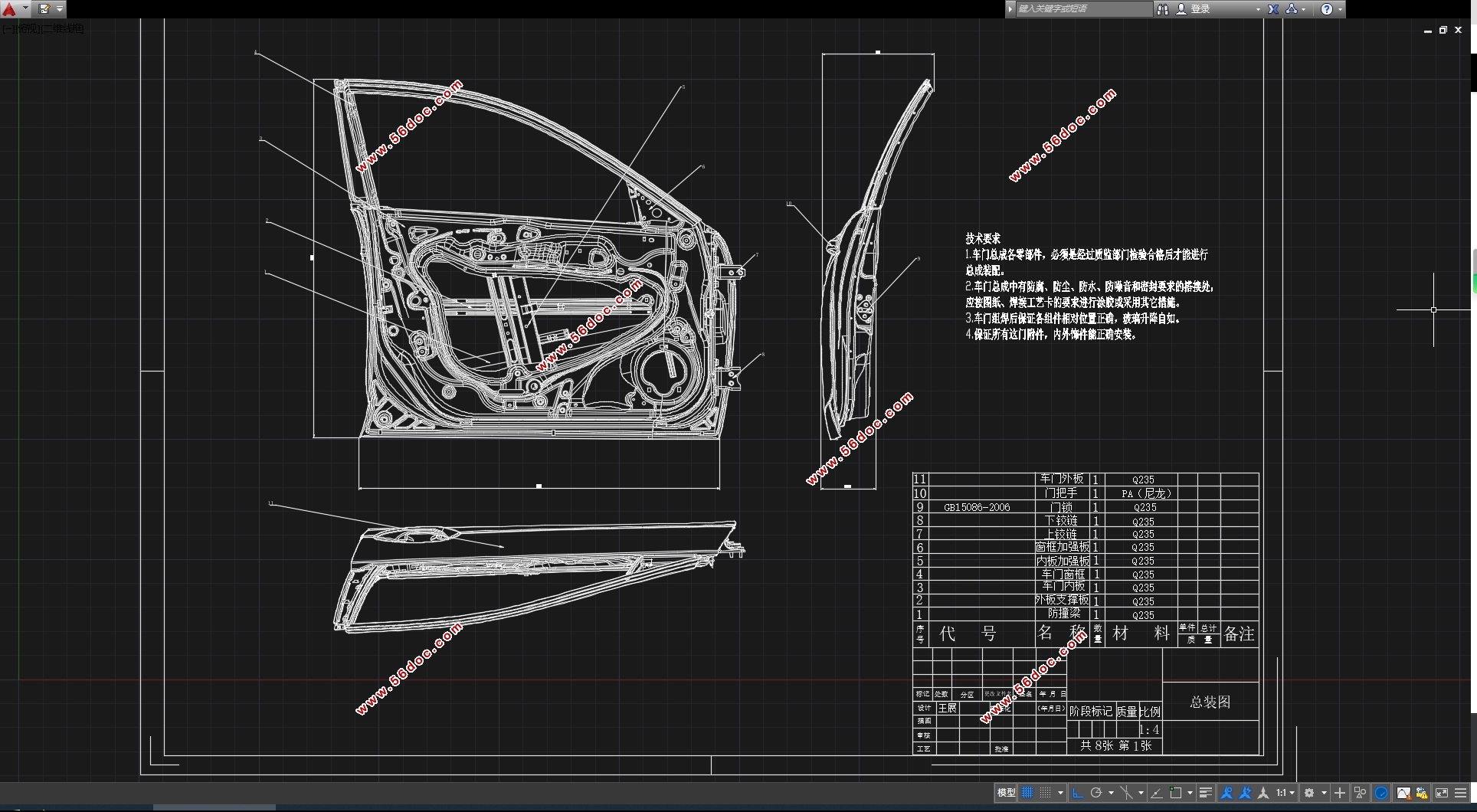Open the application menu dropdown arrow
The width and height of the screenshot is (1477, 812).
pyautogui.click(x=26, y=9)
